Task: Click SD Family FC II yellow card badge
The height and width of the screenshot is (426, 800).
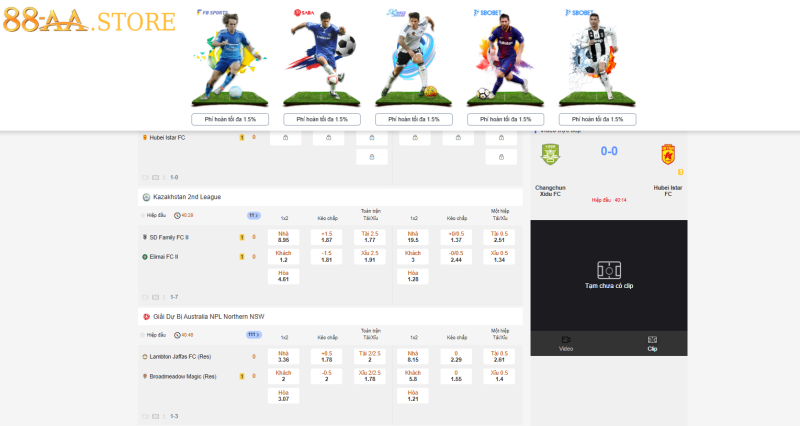Action: [x=242, y=237]
